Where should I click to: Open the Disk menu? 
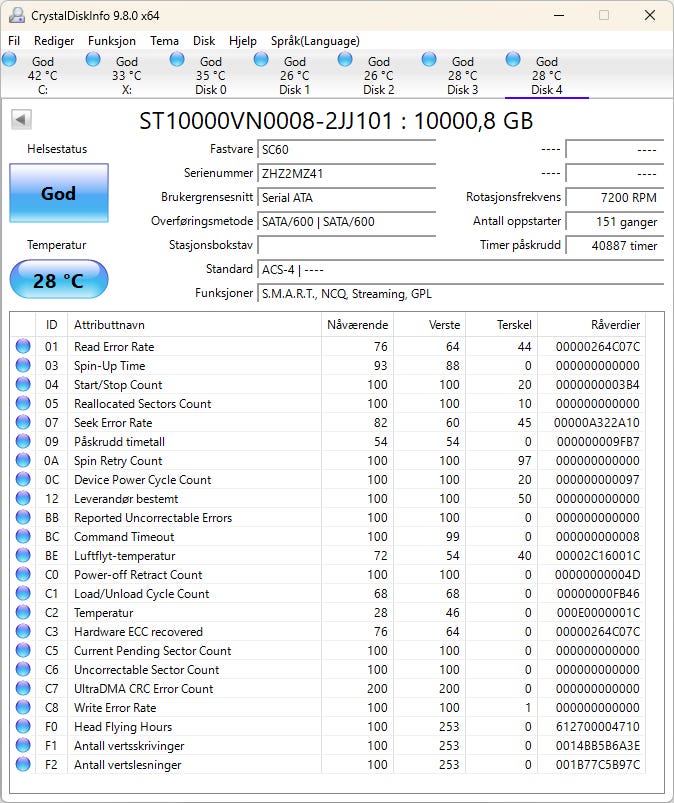point(204,41)
